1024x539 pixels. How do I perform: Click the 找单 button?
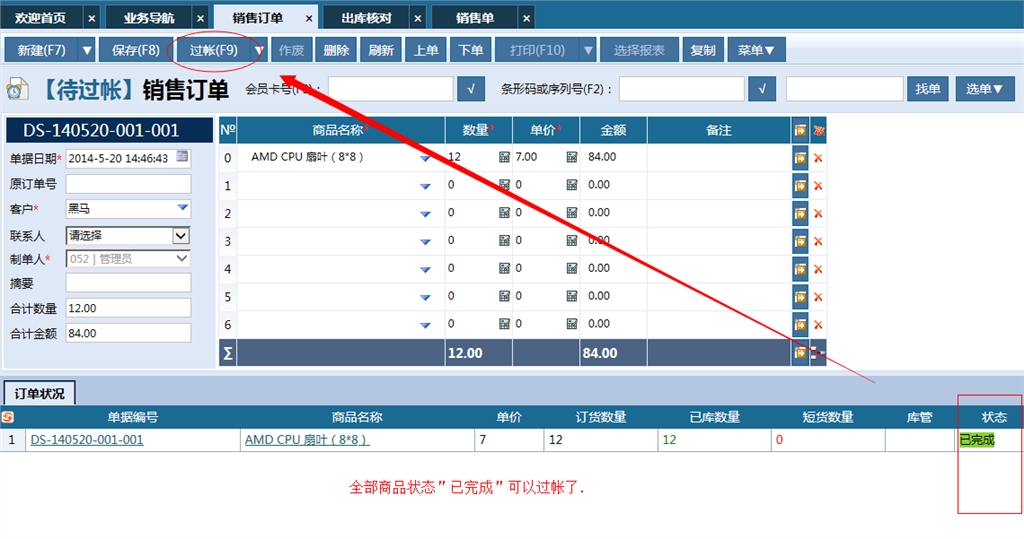pos(927,89)
